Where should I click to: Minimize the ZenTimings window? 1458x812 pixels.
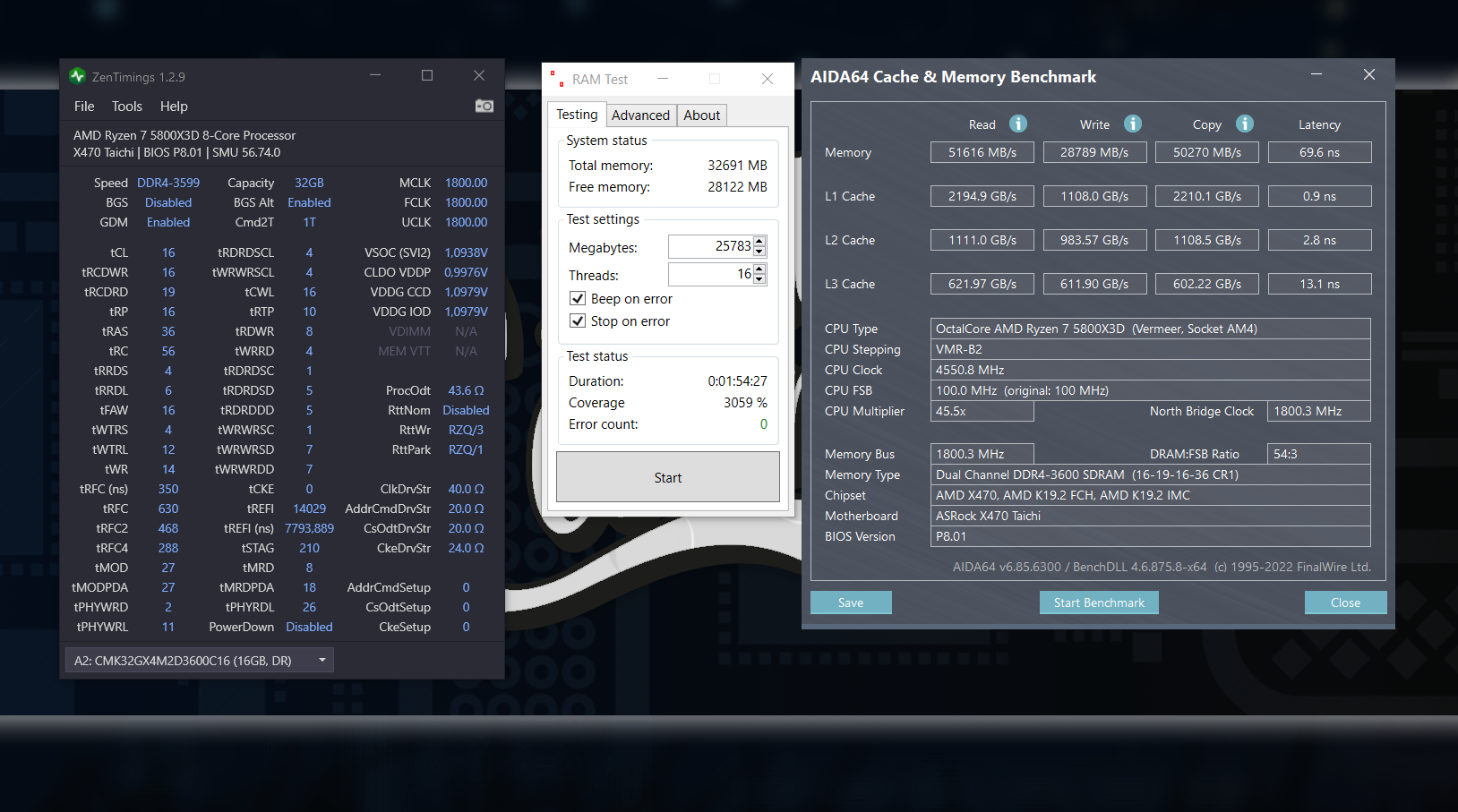375,75
